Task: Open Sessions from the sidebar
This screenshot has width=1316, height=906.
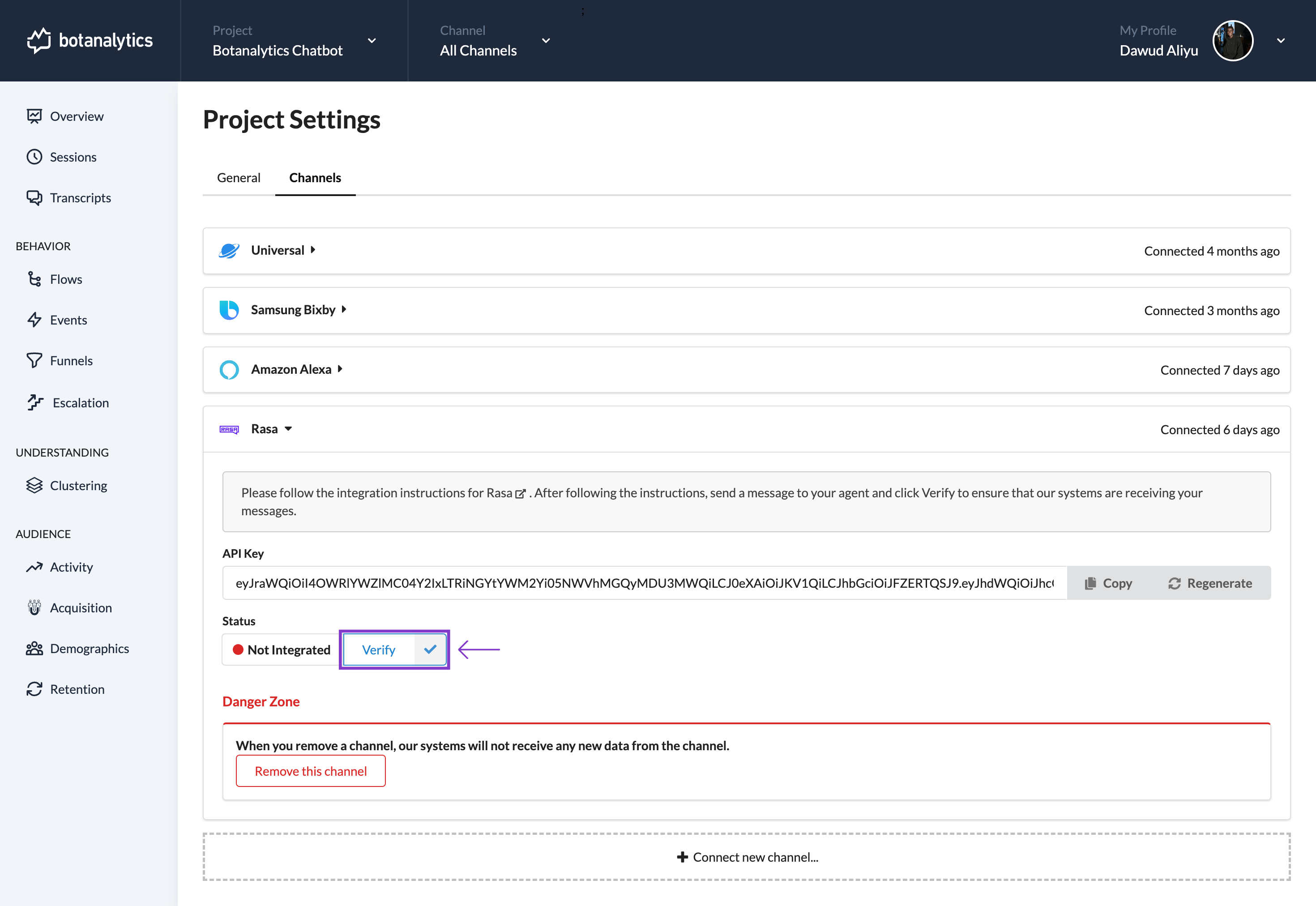Action: 73,157
